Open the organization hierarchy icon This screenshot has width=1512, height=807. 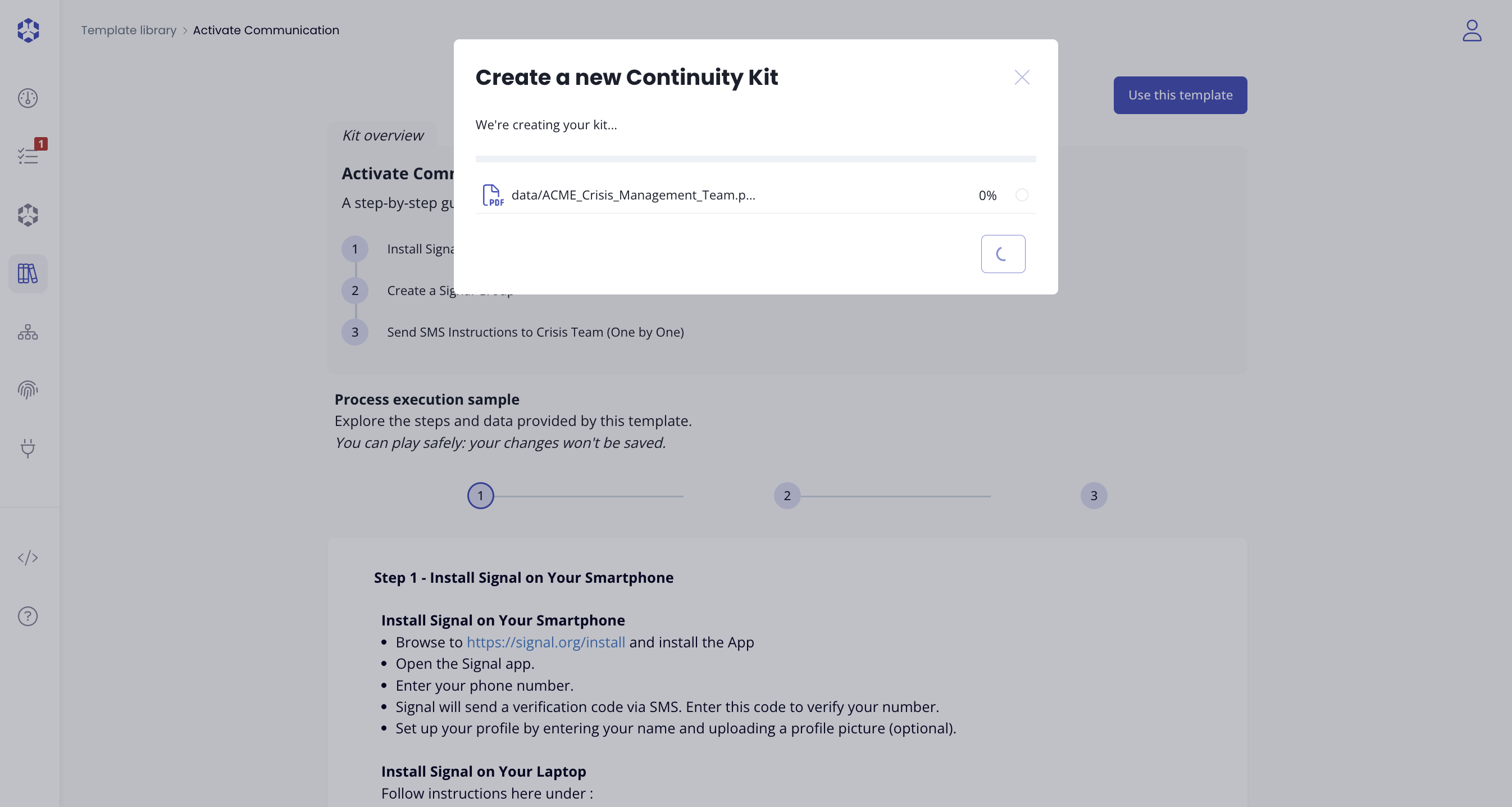(28, 333)
